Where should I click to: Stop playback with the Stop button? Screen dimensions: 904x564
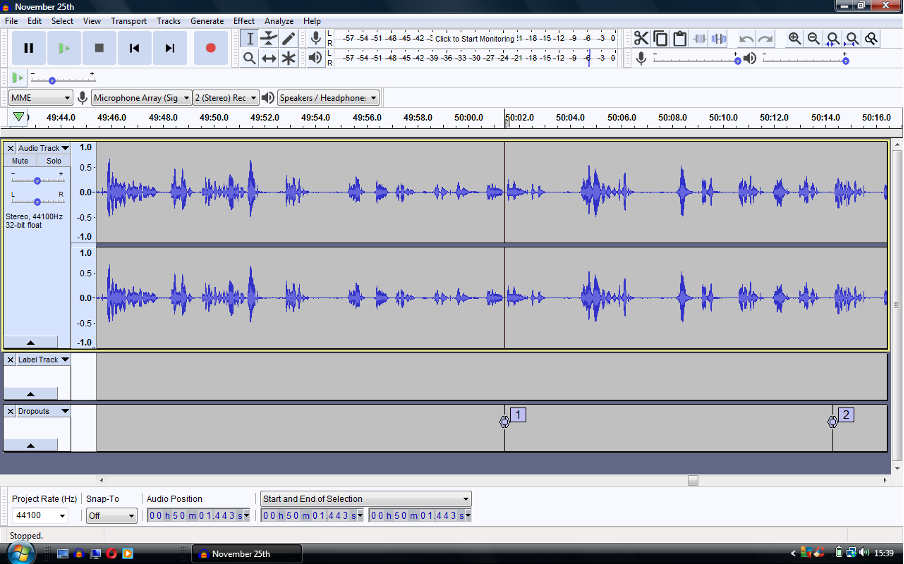tap(99, 48)
